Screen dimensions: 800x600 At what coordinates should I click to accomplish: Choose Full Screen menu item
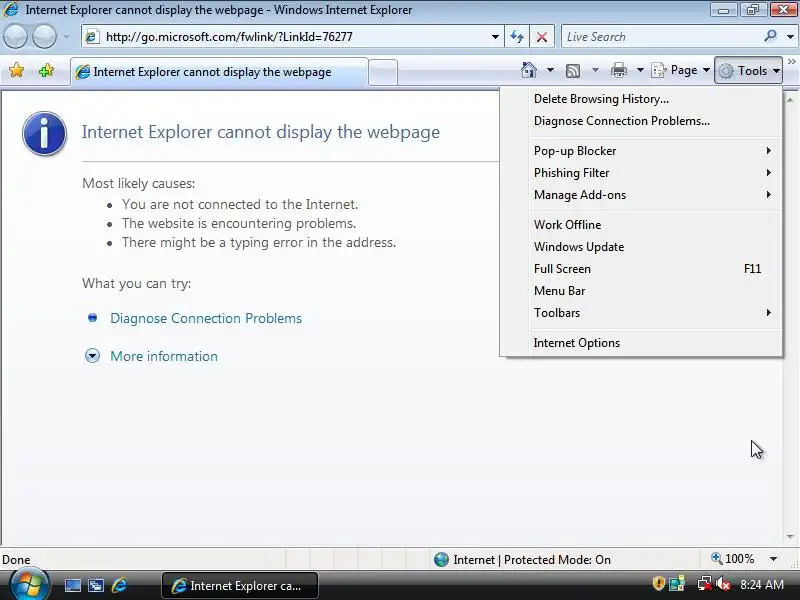pyautogui.click(x=641, y=269)
